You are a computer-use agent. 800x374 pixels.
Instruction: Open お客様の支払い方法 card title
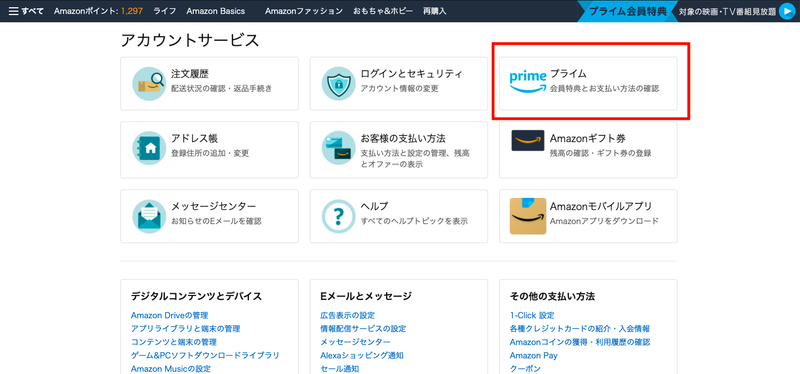(403, 138)
